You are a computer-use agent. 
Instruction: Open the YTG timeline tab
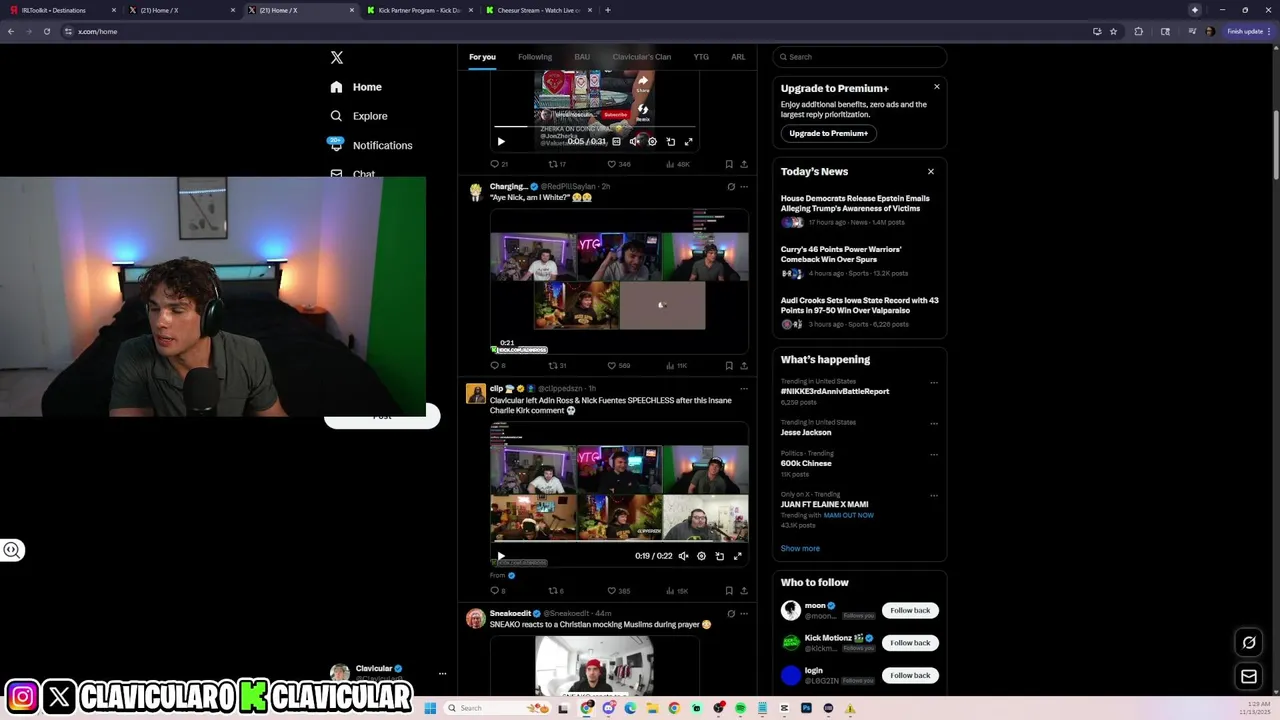click(x=701, y=57)
